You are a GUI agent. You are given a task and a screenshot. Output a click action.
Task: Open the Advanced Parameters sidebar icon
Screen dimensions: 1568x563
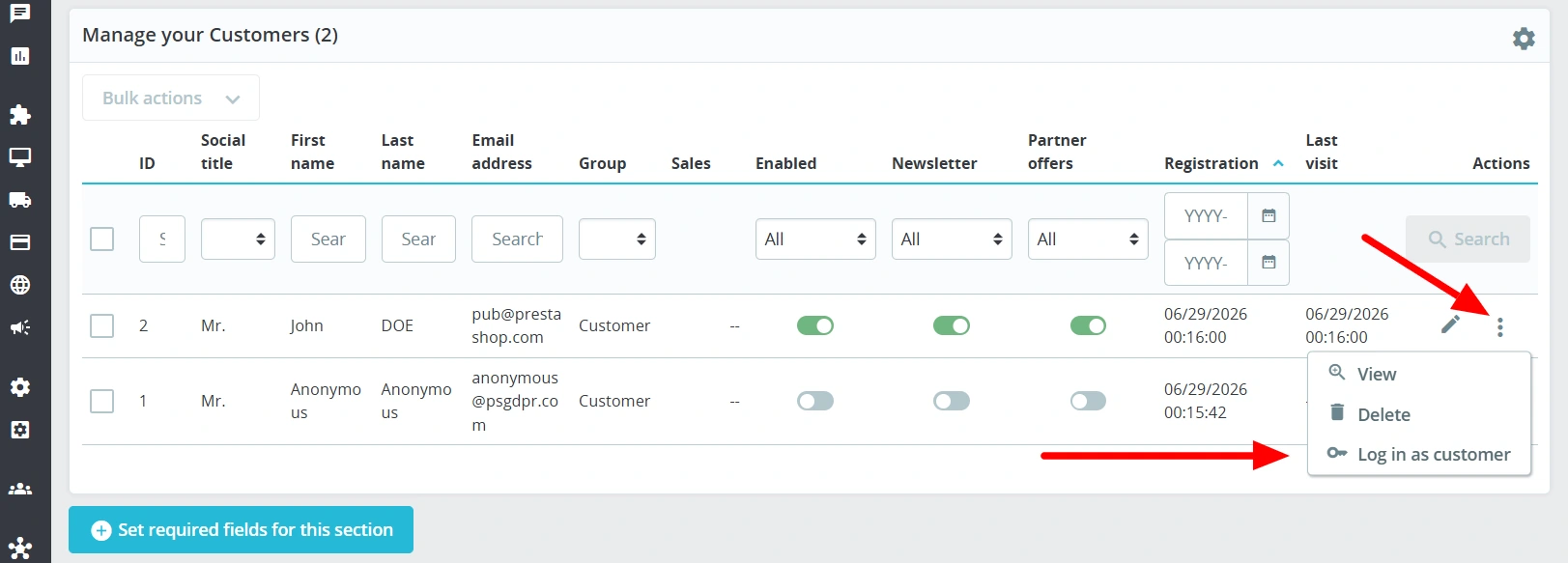[x=20, y=430]
